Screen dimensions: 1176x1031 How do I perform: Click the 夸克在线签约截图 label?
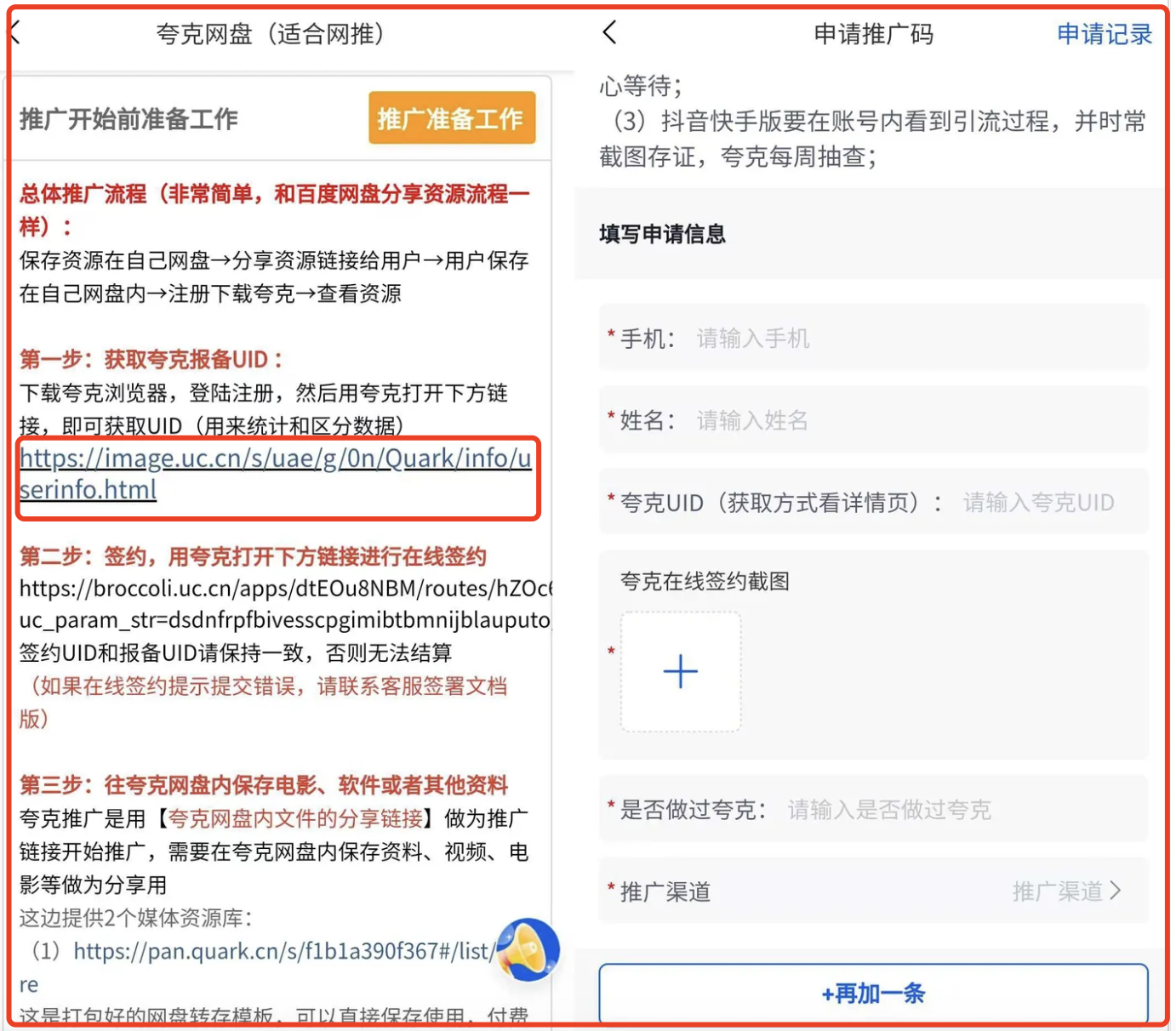705,581
